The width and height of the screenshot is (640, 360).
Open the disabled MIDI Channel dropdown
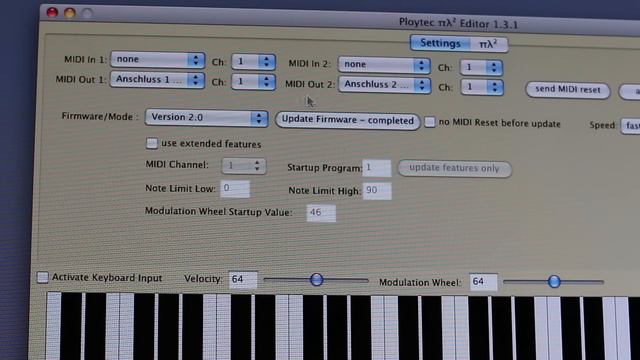click(243, 165)
